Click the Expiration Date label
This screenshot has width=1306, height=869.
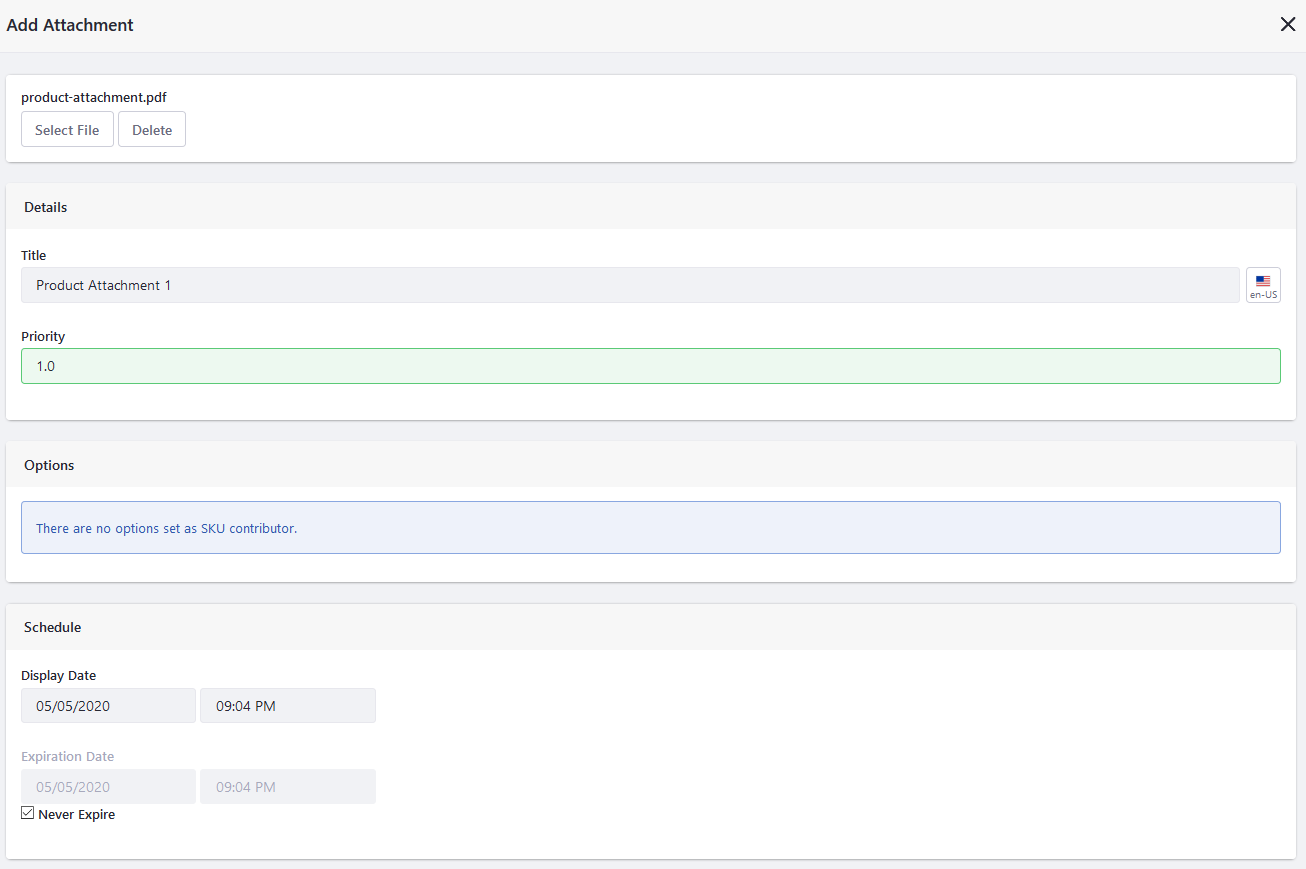pos(68,756)
